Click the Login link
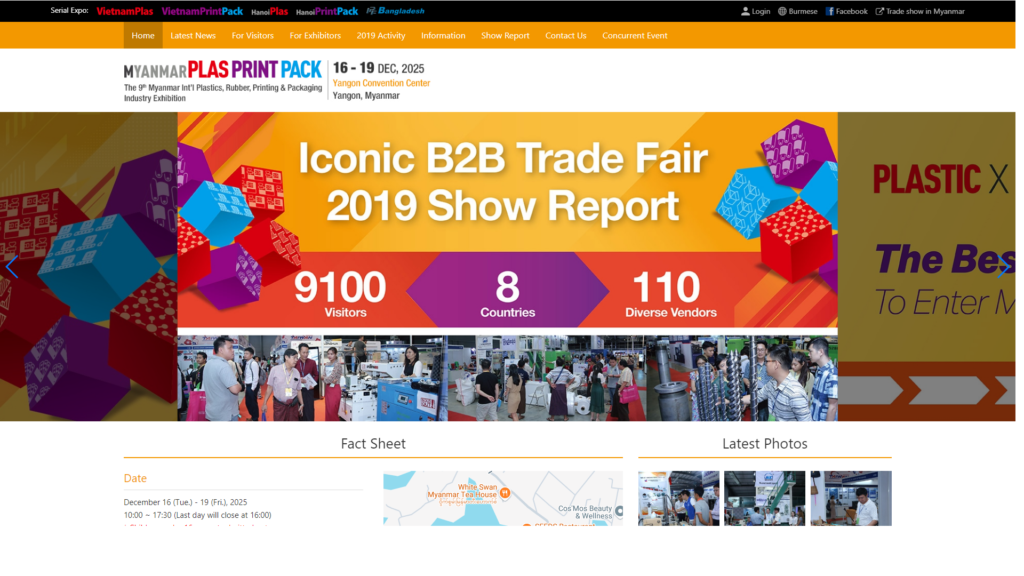Screen dimensions: 1024x576 point(761,11)
